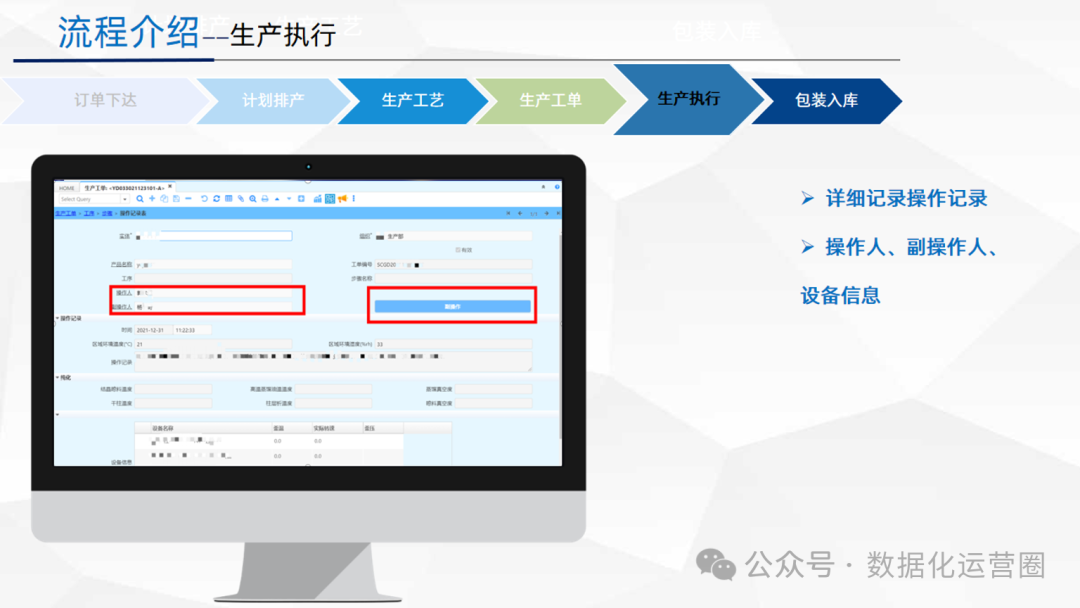Collapse the unnamed section above equipment table
This screenshot has height=608, width=1080.
[58, 415]
